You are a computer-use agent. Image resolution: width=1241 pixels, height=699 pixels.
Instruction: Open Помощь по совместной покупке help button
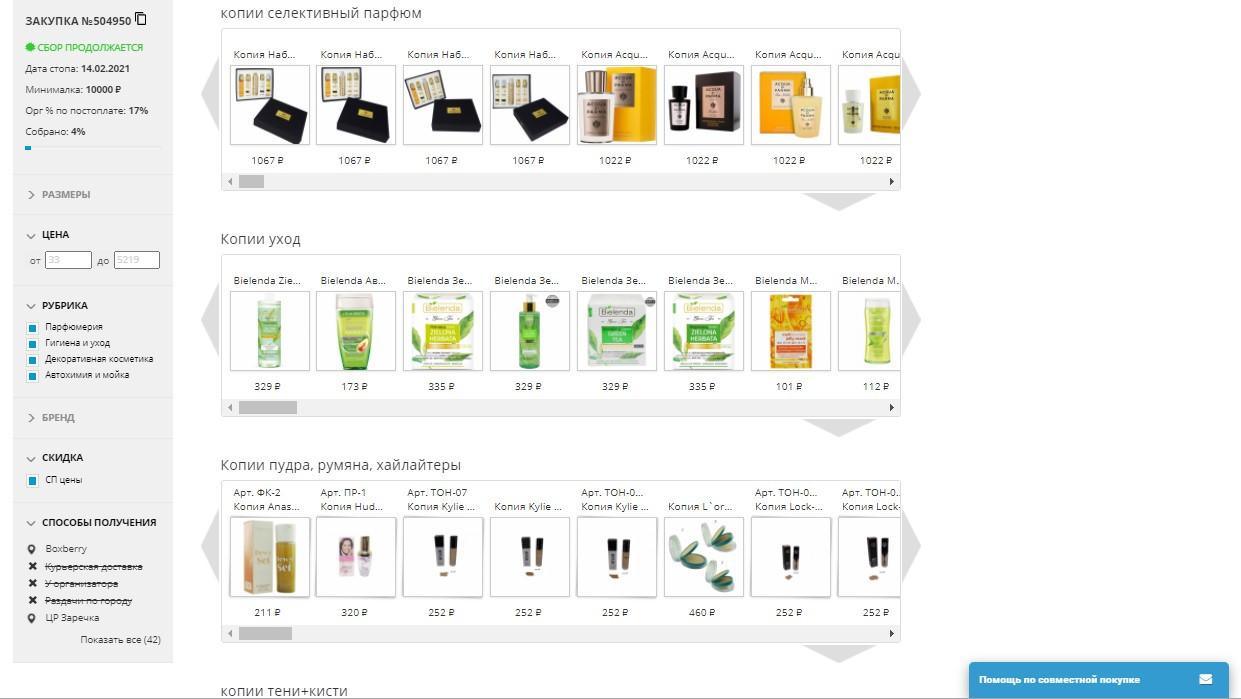point(1099,679)
